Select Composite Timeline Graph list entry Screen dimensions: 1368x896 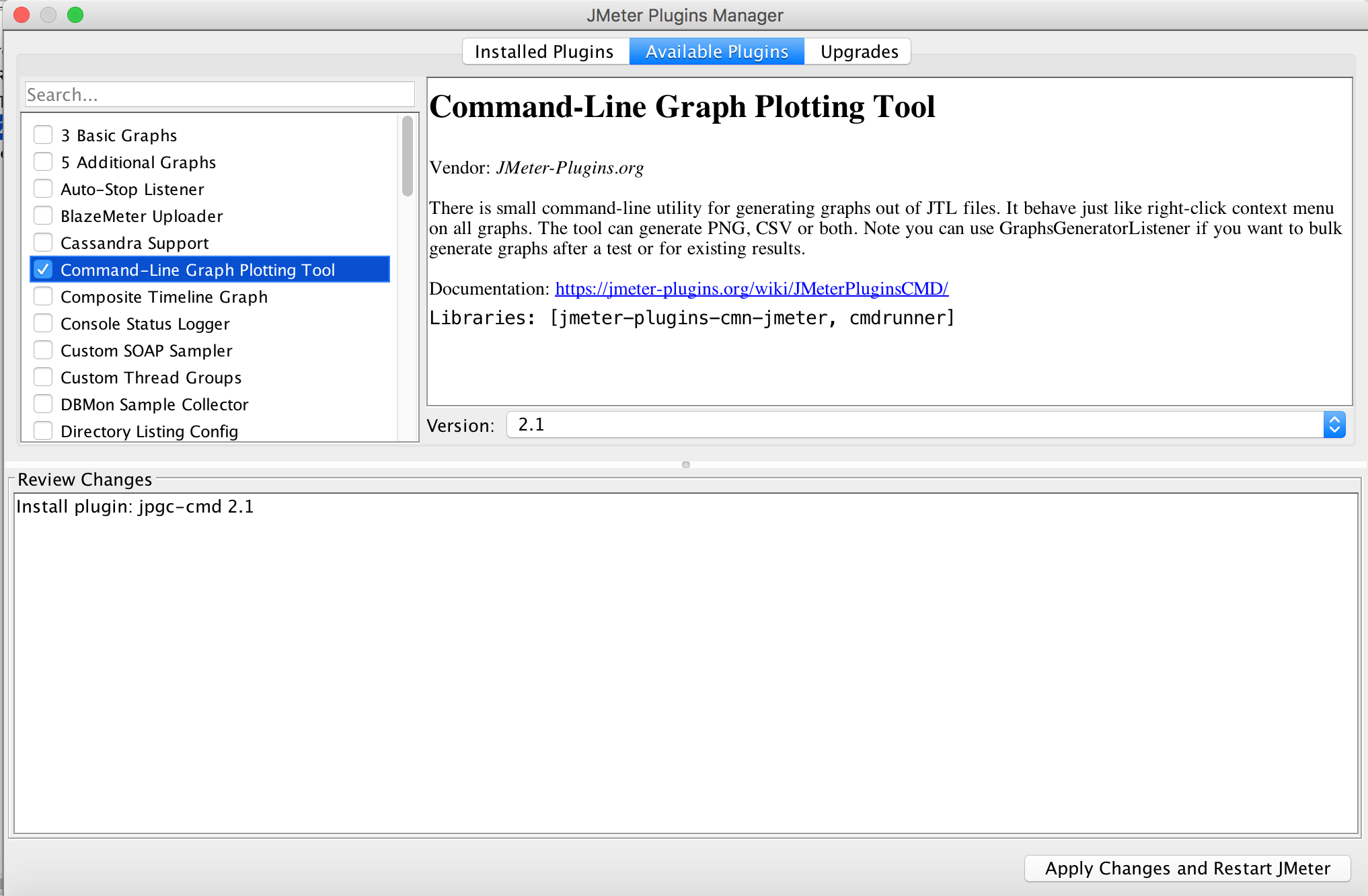point(164,297)
